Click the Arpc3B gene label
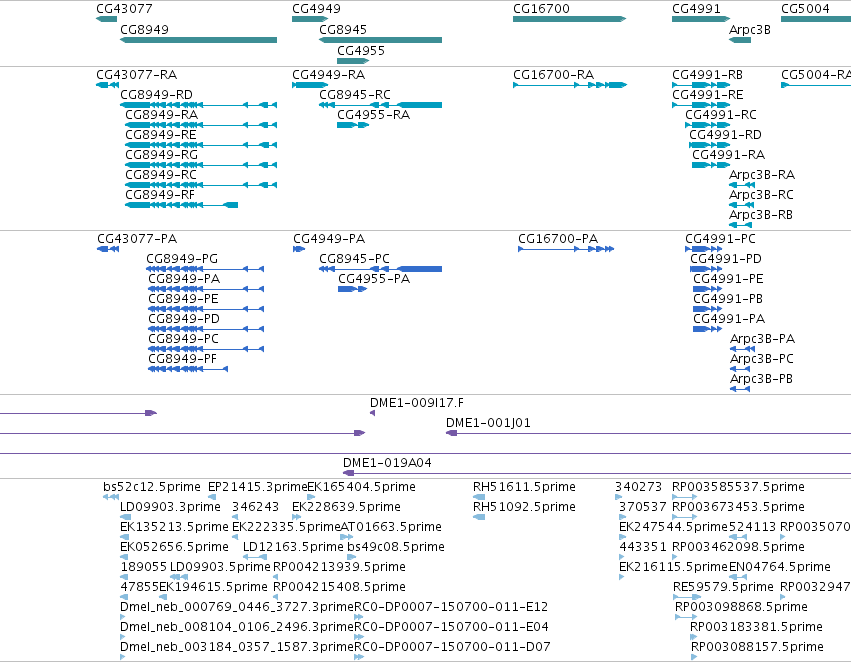 pos(750,29)
